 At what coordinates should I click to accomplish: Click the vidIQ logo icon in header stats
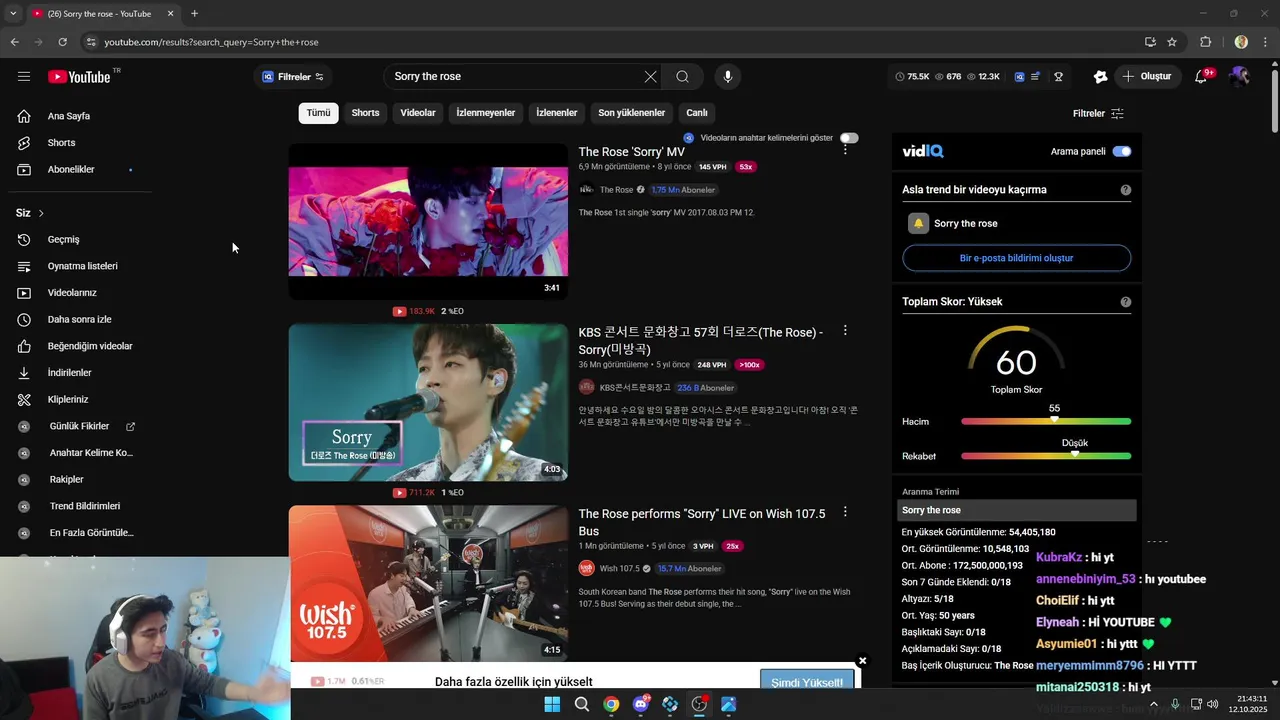point(1019,76)
